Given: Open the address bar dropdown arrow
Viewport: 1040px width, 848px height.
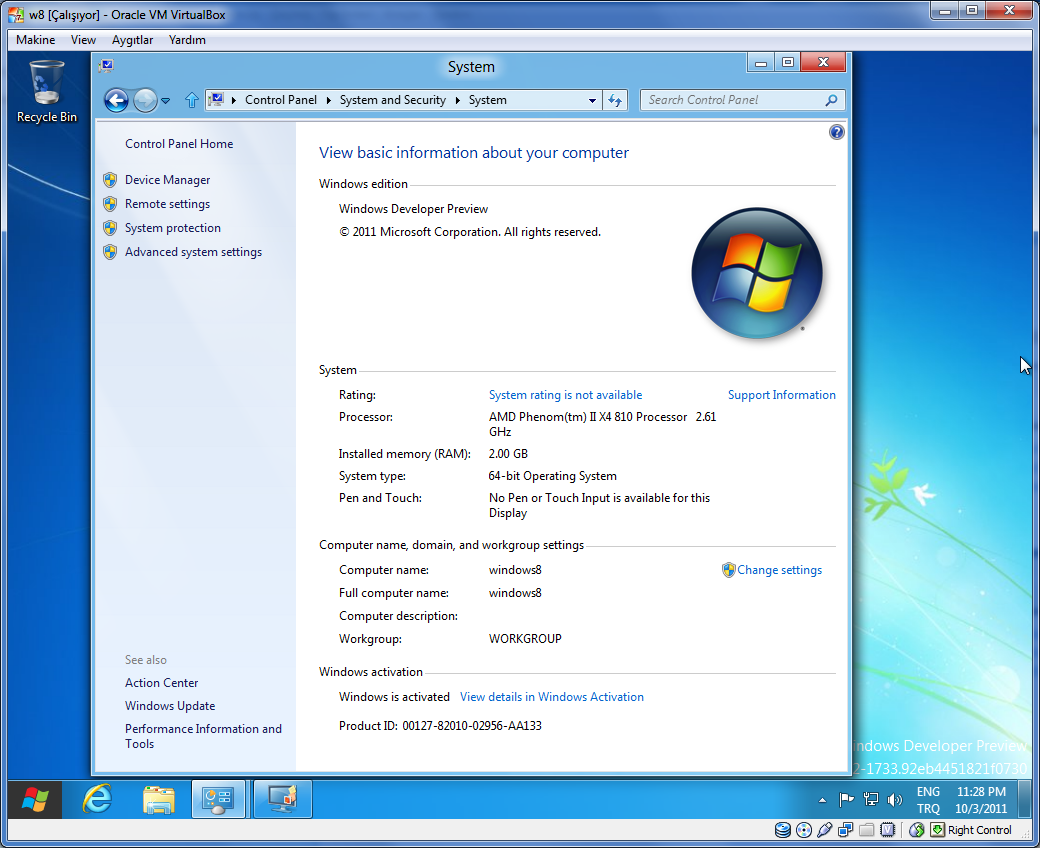Looking at the screenshot, I should [590, 100].
